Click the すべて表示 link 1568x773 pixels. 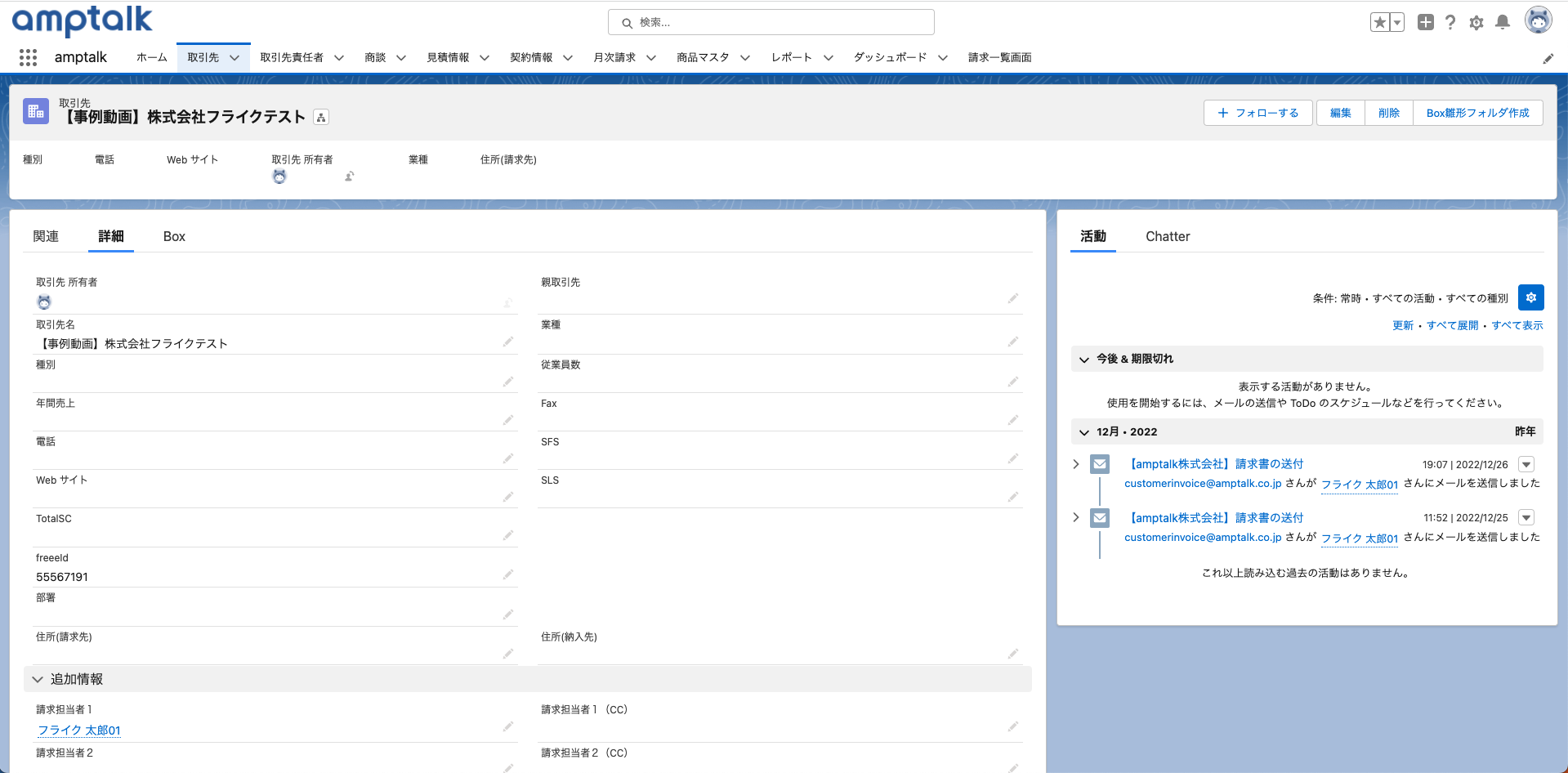[1517, 325]
